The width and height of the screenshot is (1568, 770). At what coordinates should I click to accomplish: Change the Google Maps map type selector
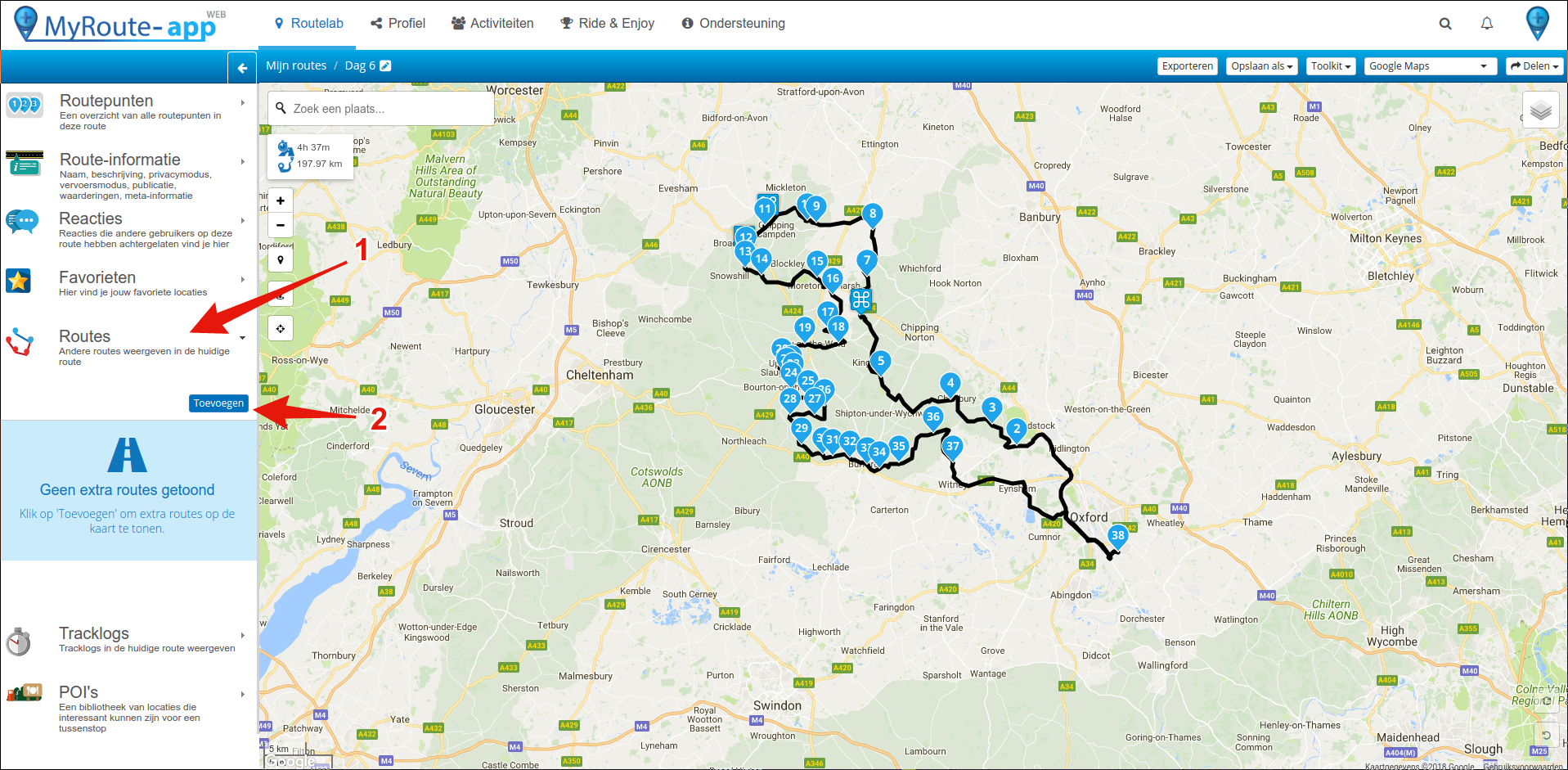click(1430, 66)
